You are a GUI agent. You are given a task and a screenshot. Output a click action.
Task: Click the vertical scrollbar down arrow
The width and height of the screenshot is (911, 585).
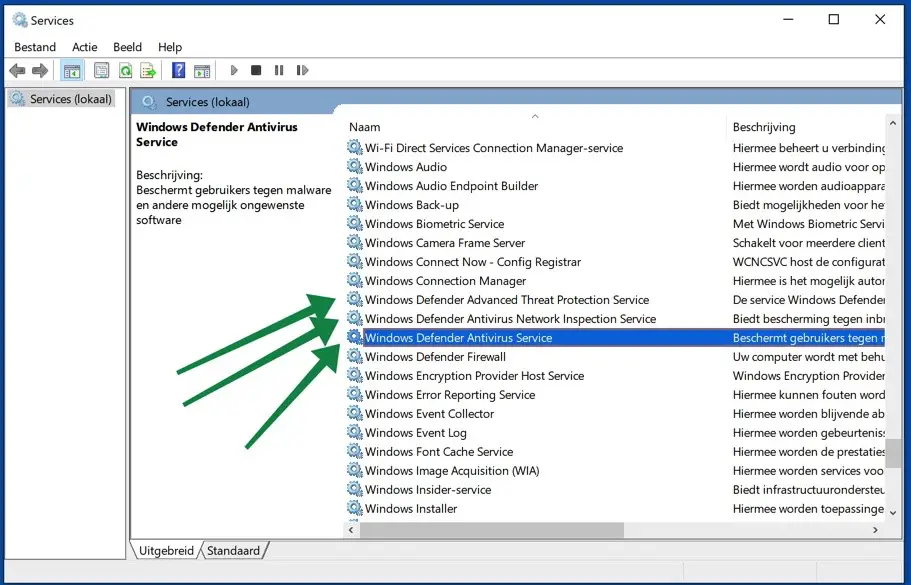pos(893,513)
